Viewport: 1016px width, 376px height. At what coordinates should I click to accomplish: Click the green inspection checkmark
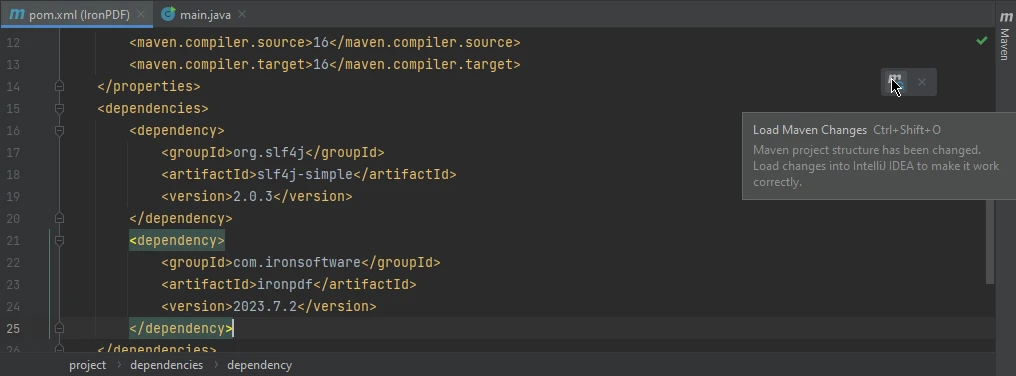pos(982,41)
